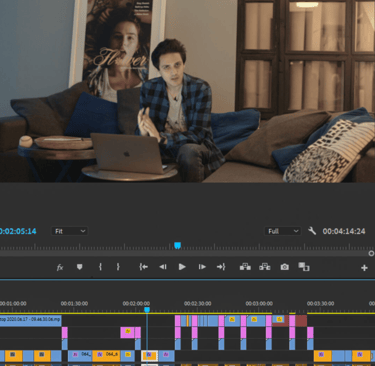This screenshot has height=366, width=375.
Task: Go to In point
Action: point(143,267)
